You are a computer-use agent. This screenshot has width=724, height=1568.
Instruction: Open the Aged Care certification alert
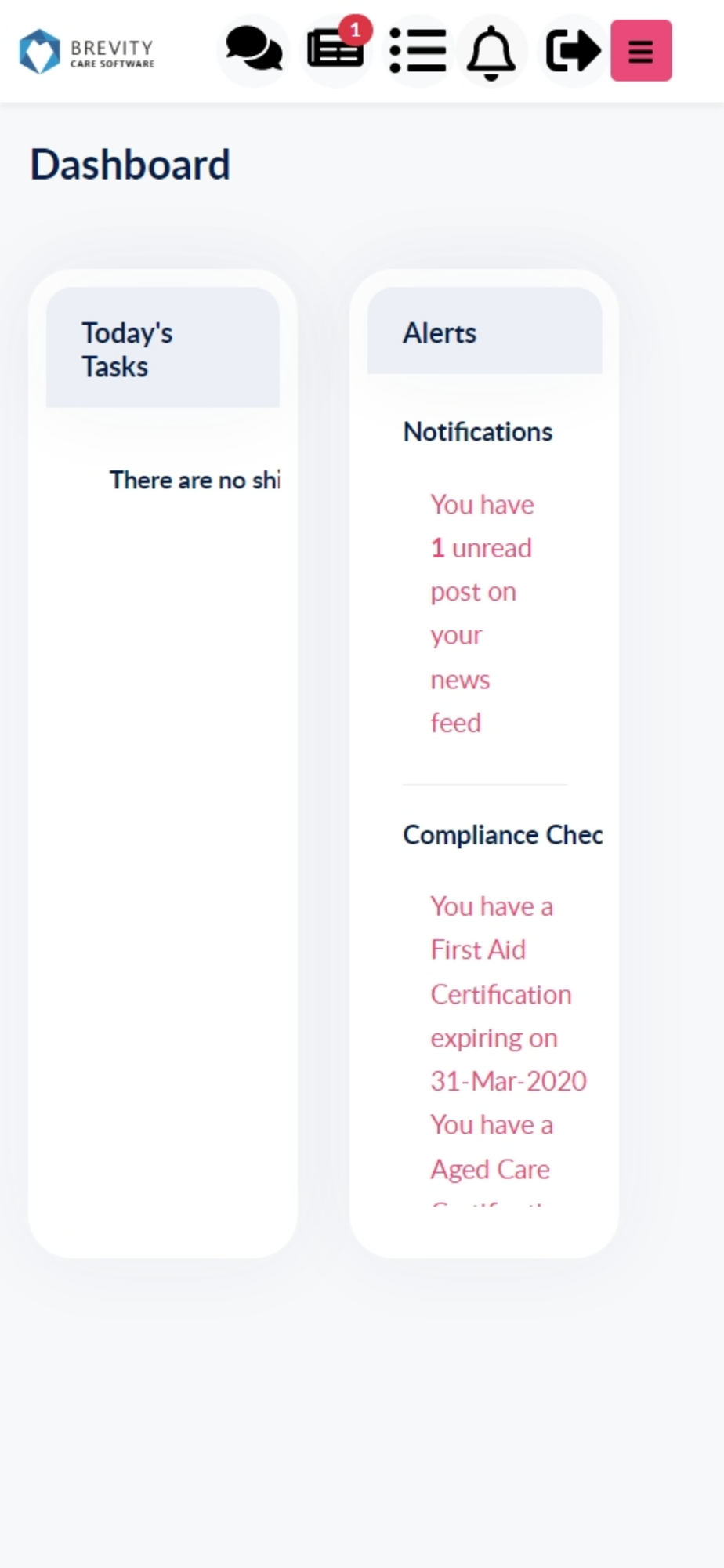[492, 1147]
